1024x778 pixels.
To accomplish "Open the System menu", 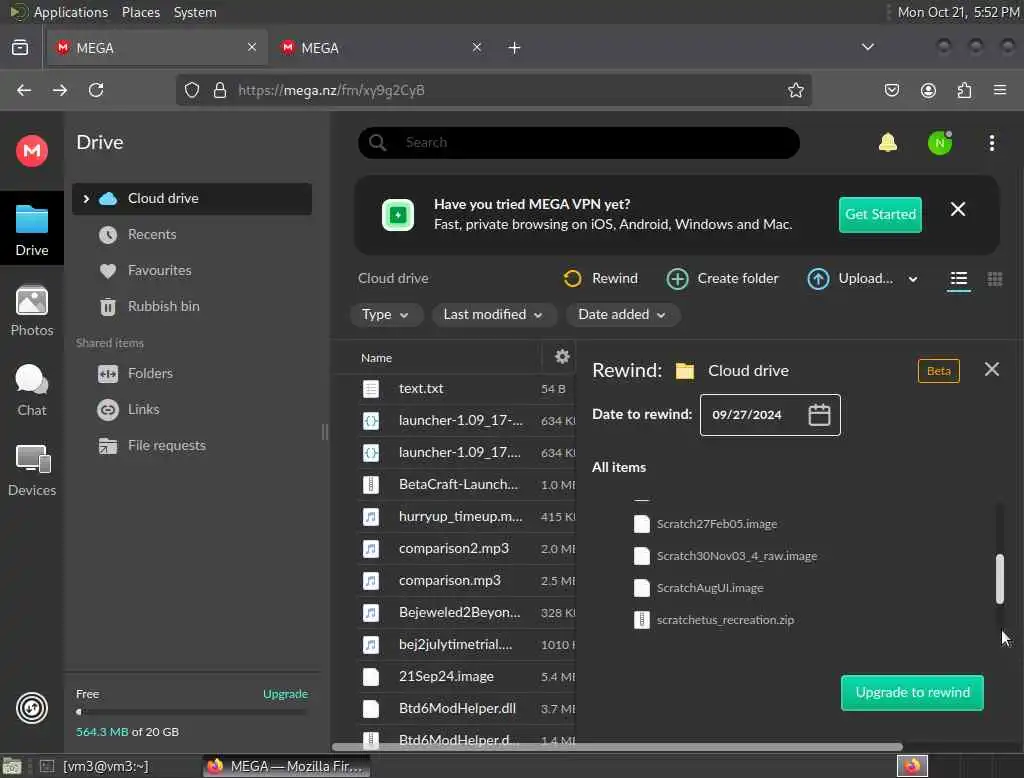I will [x=195, y=12].
